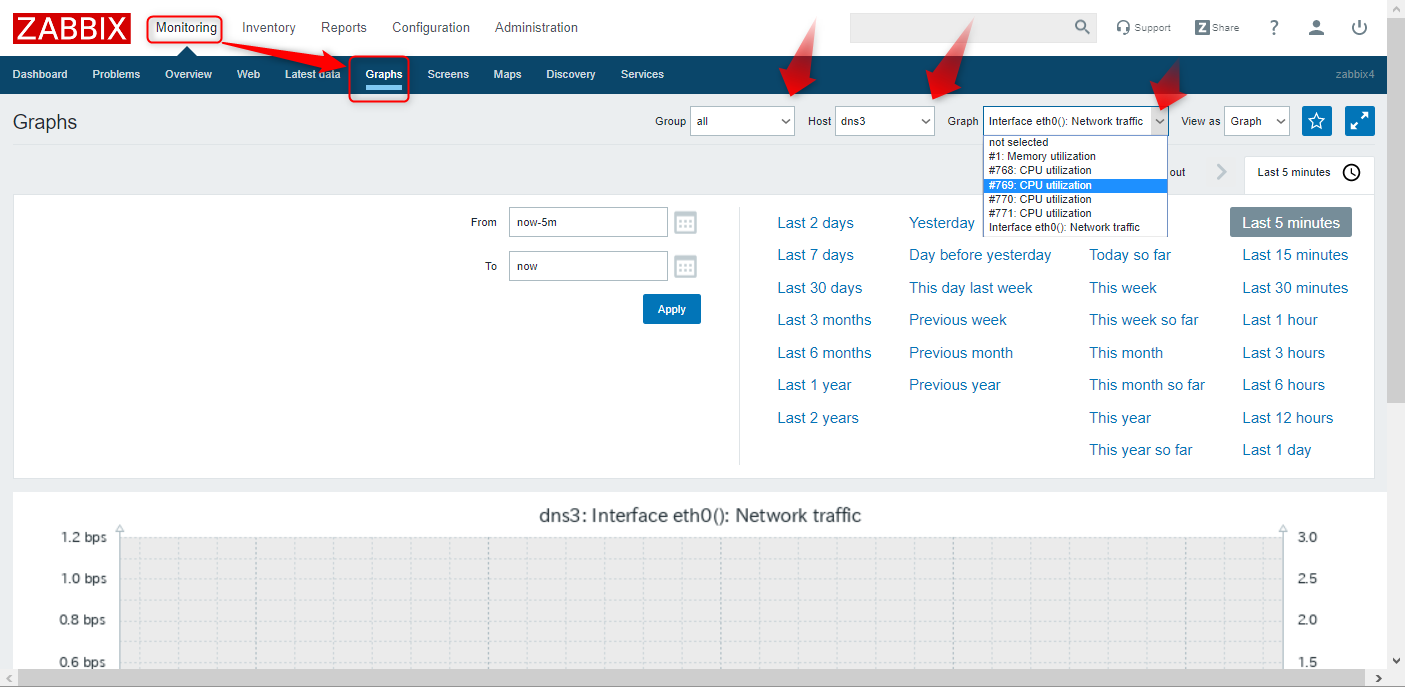Click the clock icon in time tab

1351,172
